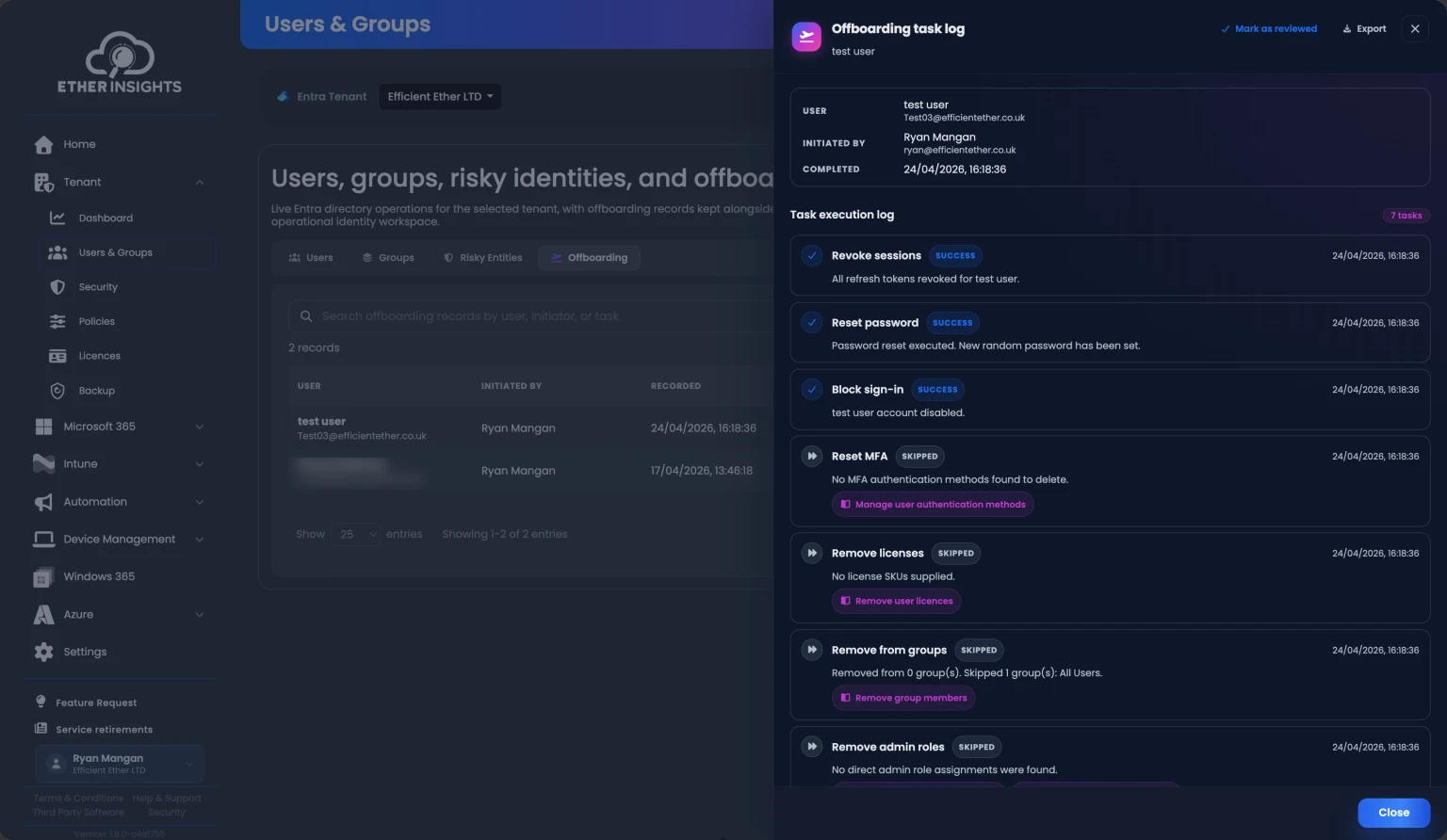Click the blue Close button
This screenshot has width=1447, height=840.
click(x=1393, y=813)
